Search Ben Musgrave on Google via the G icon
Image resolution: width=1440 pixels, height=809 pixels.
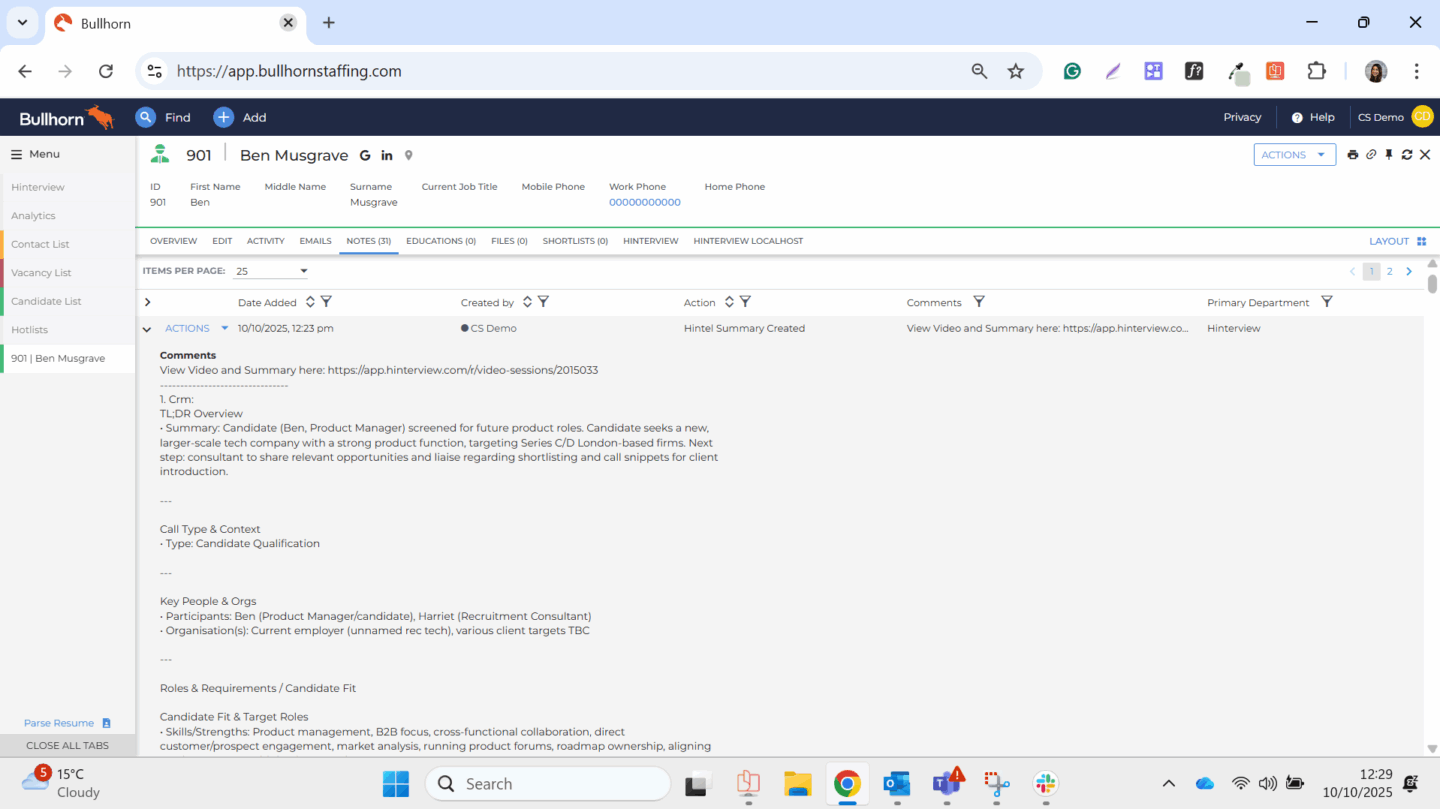coord(365,155)
